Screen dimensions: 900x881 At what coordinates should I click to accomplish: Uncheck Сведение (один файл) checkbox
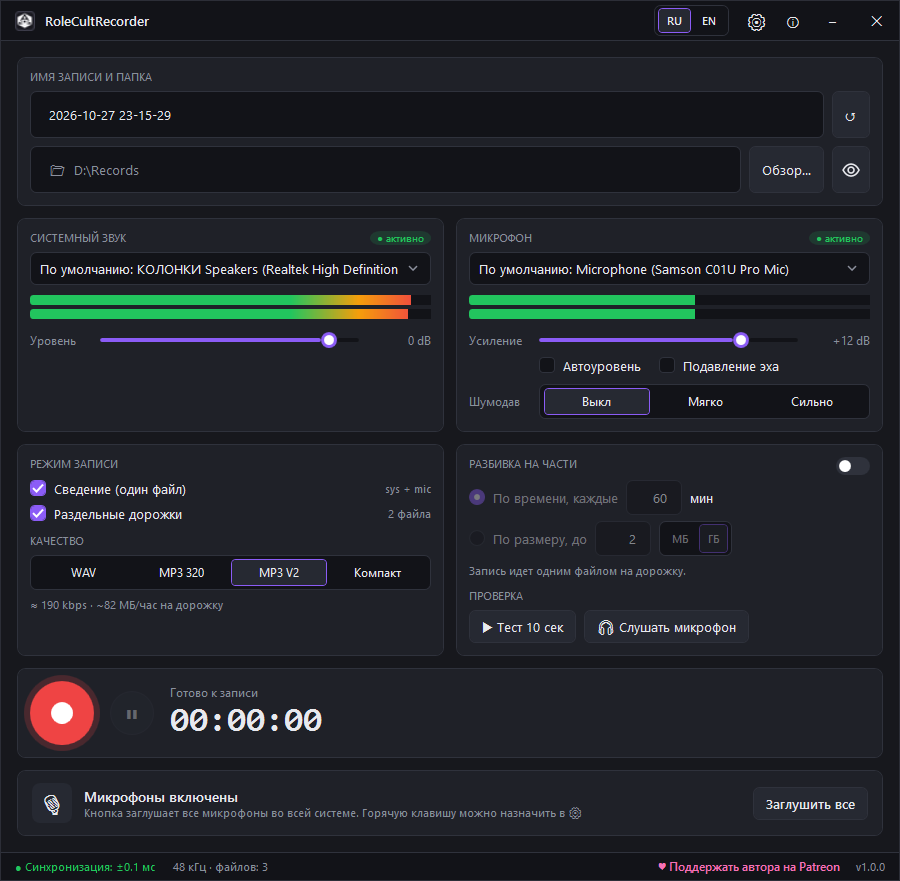[38, 488]
